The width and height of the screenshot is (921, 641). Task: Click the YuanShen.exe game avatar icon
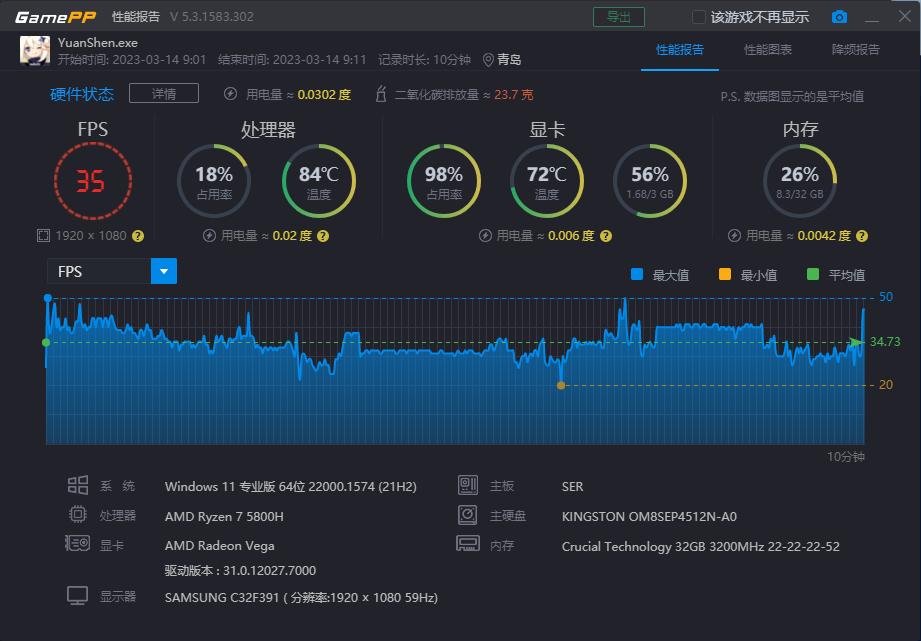pos(33,49)
